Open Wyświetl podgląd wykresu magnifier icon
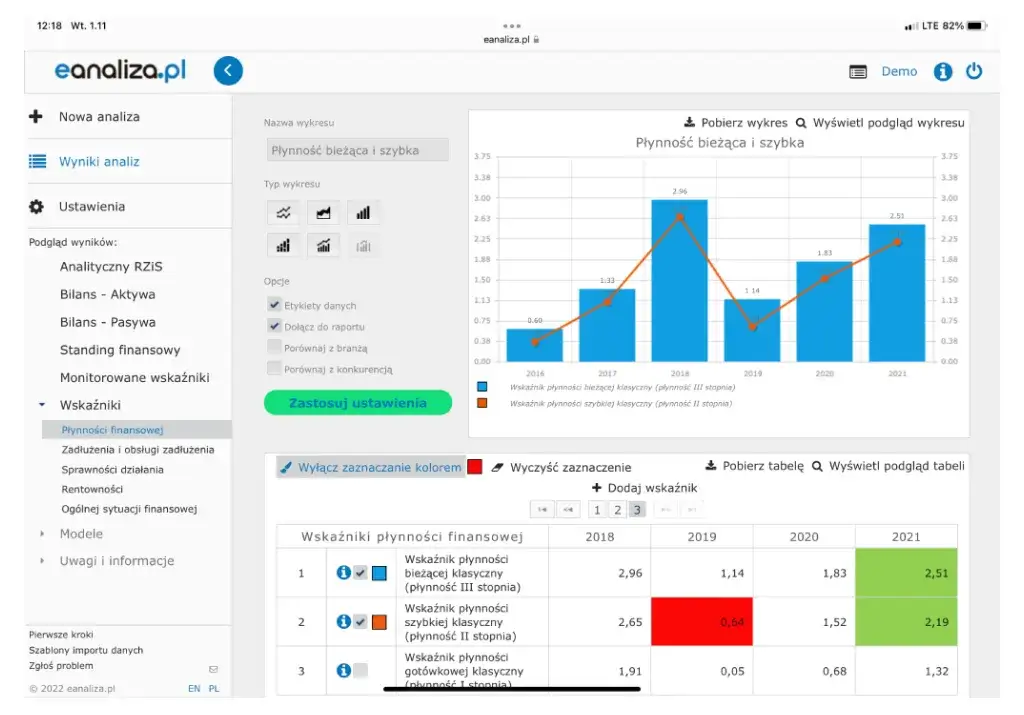Viewport: 1024px width, 715px height. [800, 122]
